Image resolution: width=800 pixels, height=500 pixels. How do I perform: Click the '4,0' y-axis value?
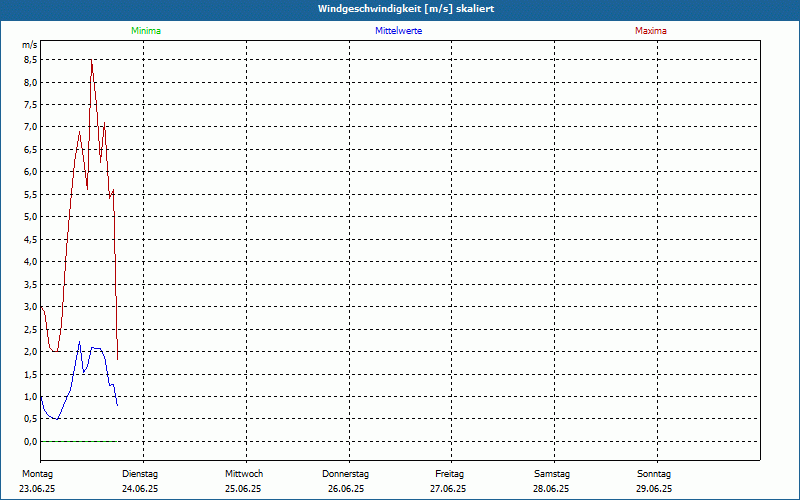click(31, 262)
